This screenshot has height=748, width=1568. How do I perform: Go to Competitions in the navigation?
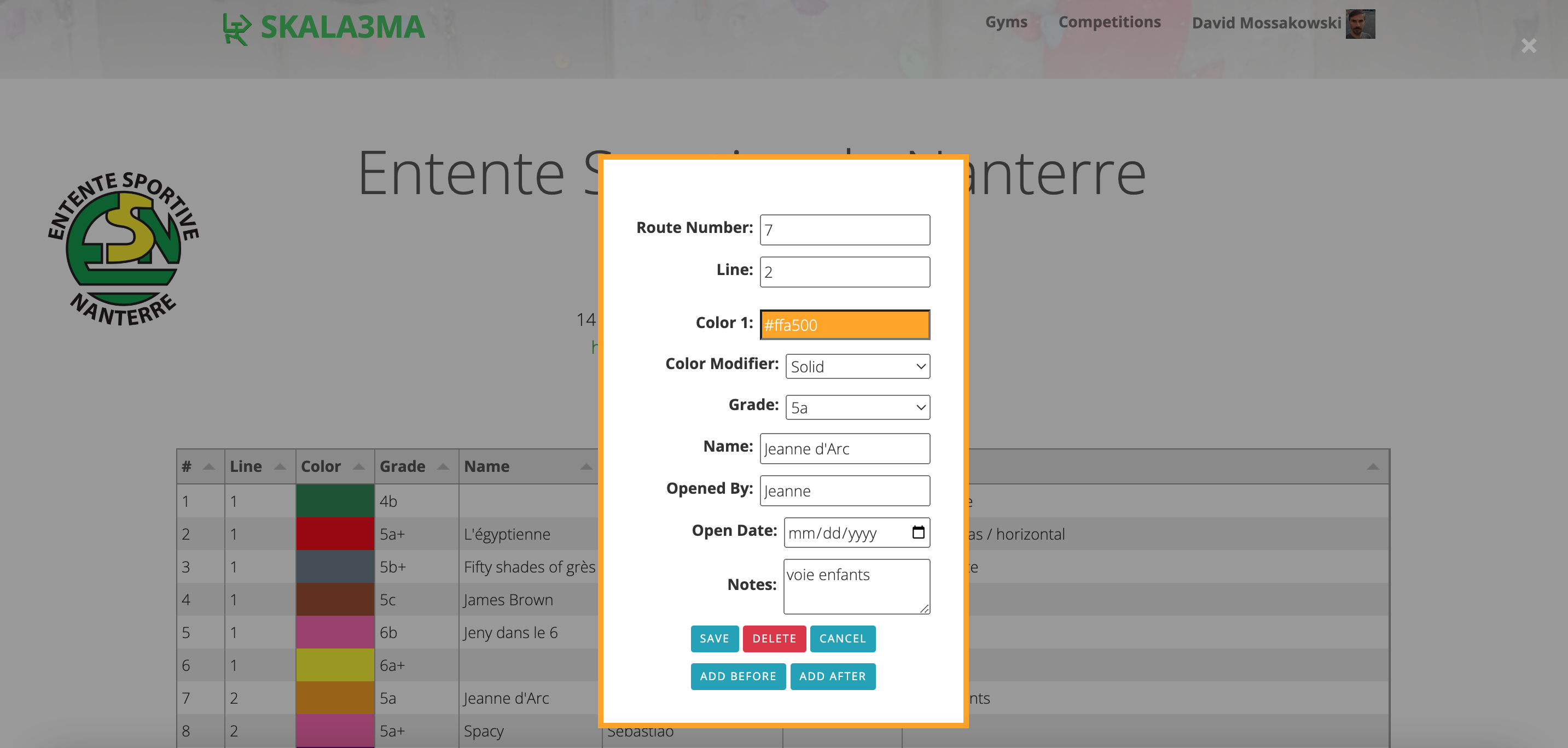1109,22
